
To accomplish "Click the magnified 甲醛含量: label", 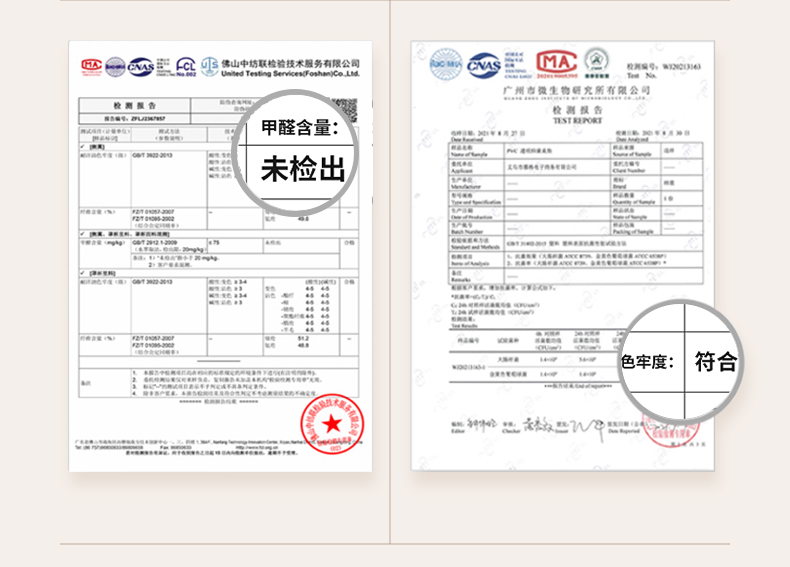I will [x=300, y=128].
